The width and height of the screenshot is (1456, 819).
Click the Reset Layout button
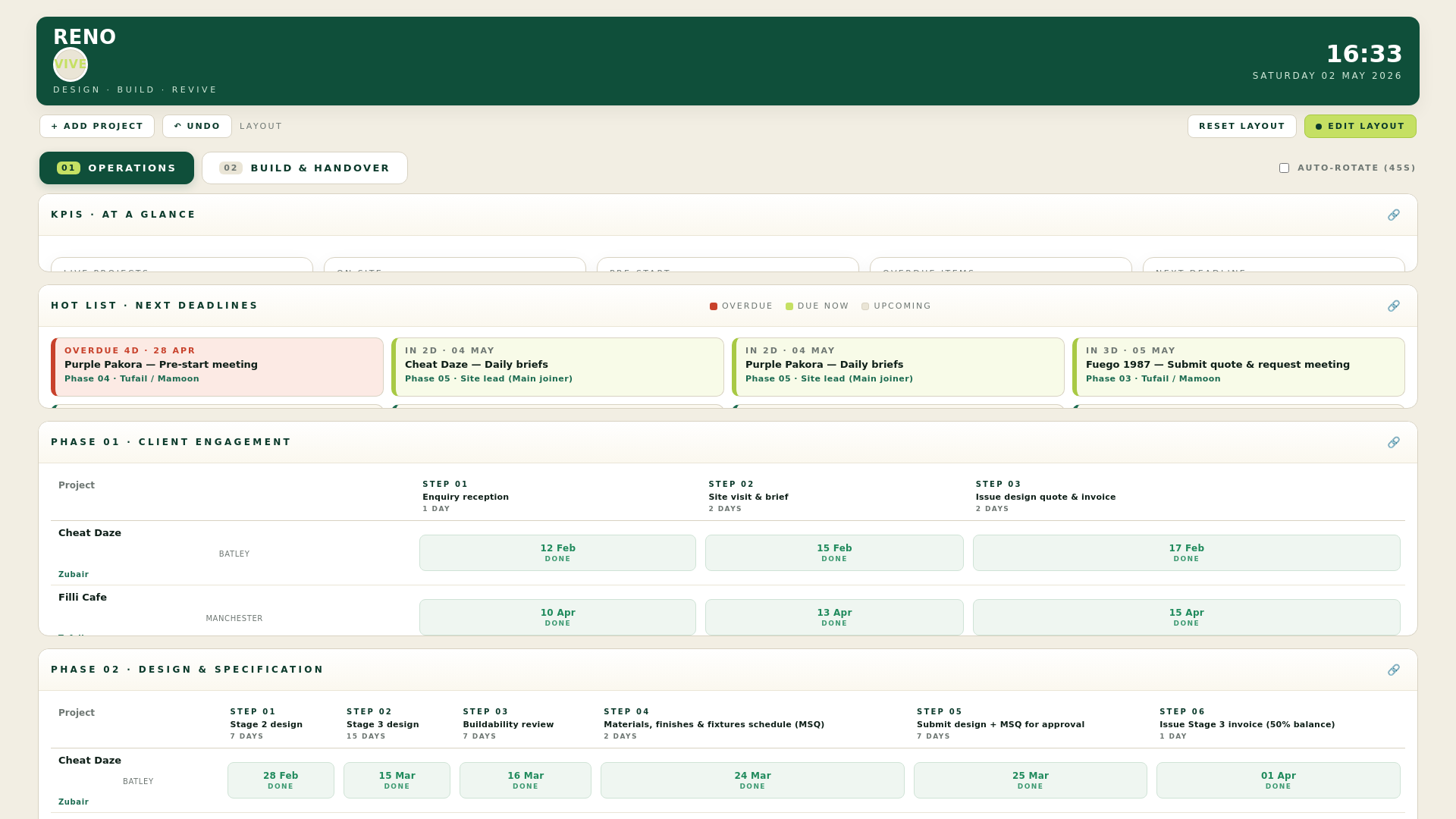point(1242,127)
